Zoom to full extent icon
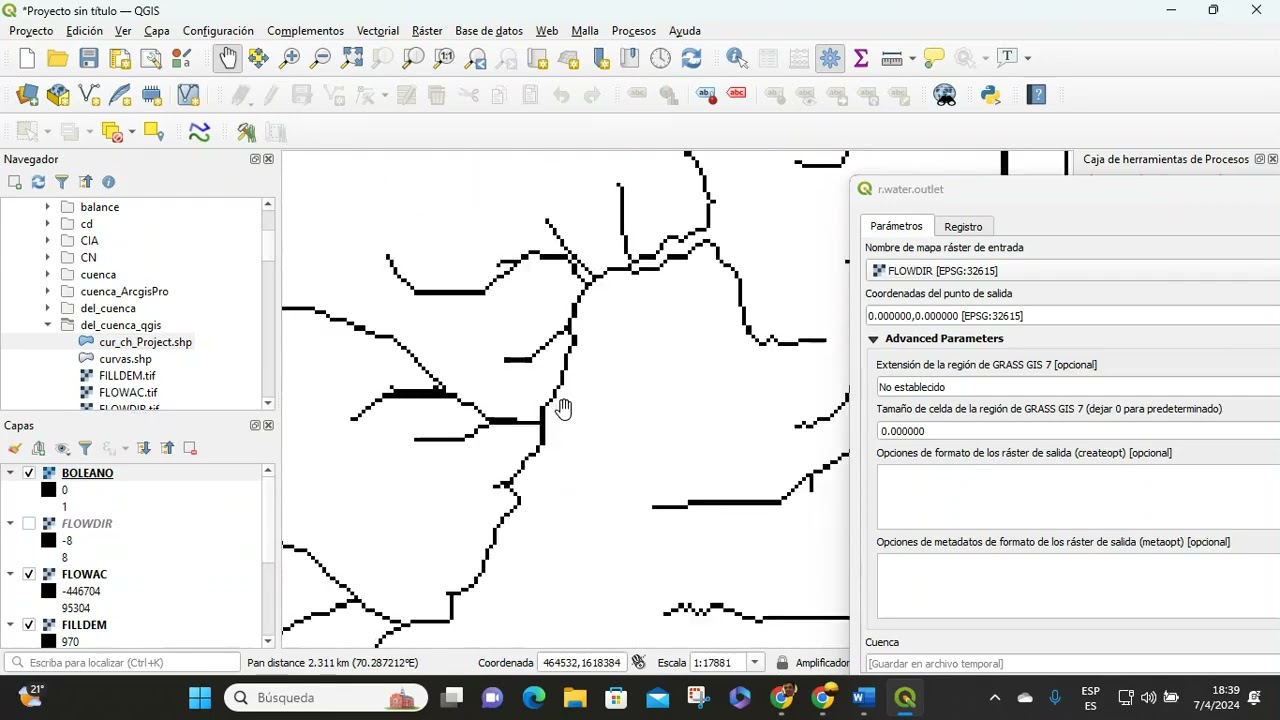Viewport: 1280px width, 720px height. coord(351,58)
